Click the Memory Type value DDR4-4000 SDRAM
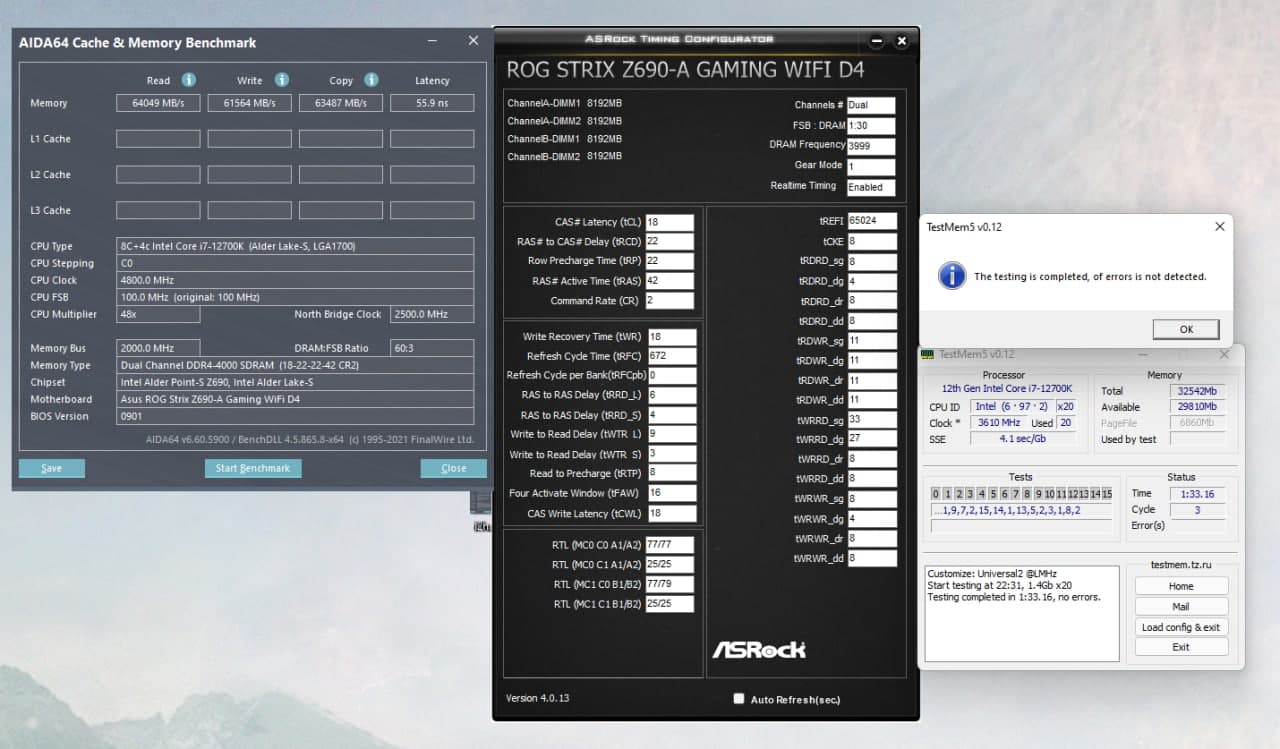The width and height of the screenshot is (1280, 749). point(295,365)
